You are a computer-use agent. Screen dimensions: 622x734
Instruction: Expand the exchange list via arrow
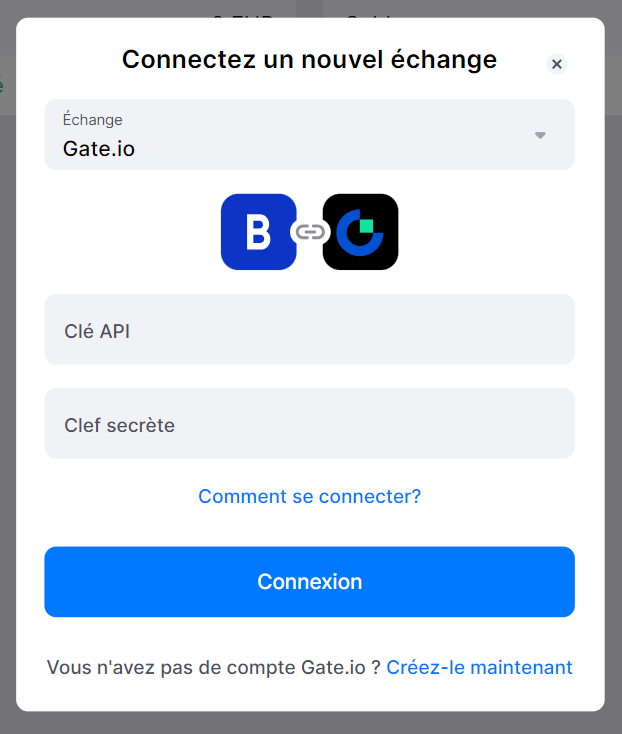click(540, 135)
